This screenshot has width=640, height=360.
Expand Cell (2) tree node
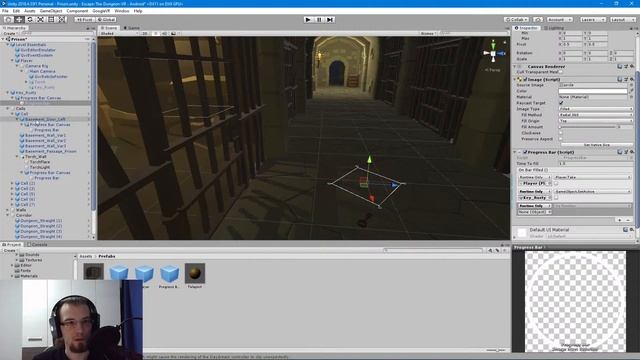[12, 183]
